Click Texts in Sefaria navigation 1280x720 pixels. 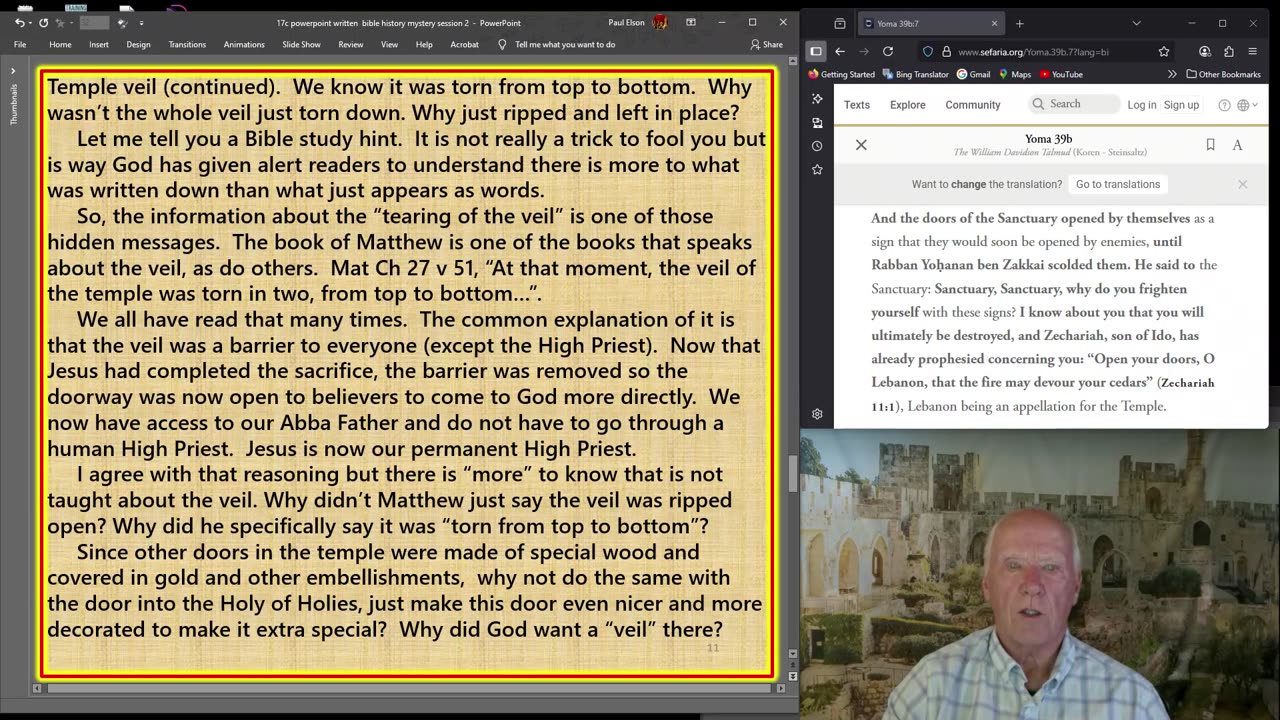pos(856,105)
